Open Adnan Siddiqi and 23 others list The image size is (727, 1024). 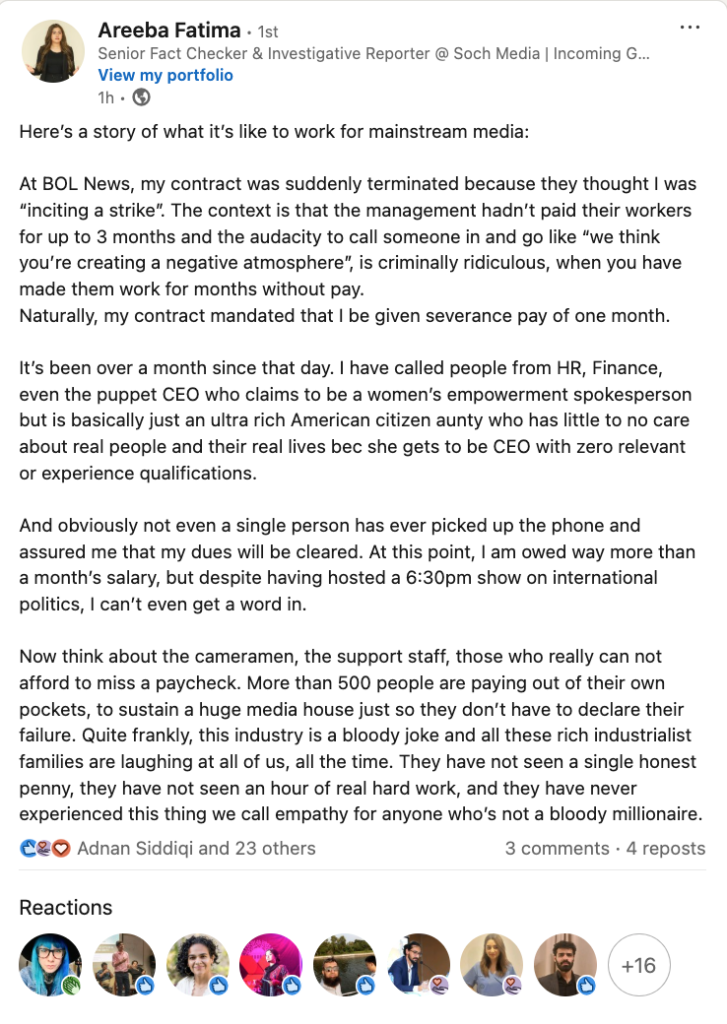point(196,848)
